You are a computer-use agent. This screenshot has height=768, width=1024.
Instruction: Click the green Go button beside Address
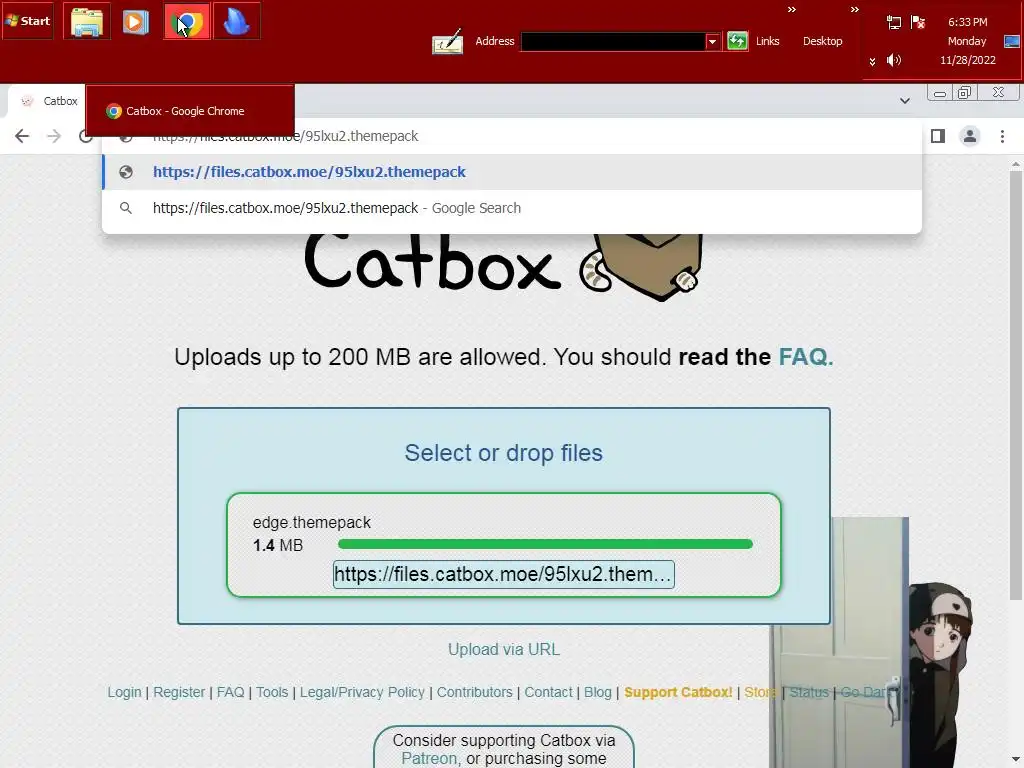coord(737,41)
